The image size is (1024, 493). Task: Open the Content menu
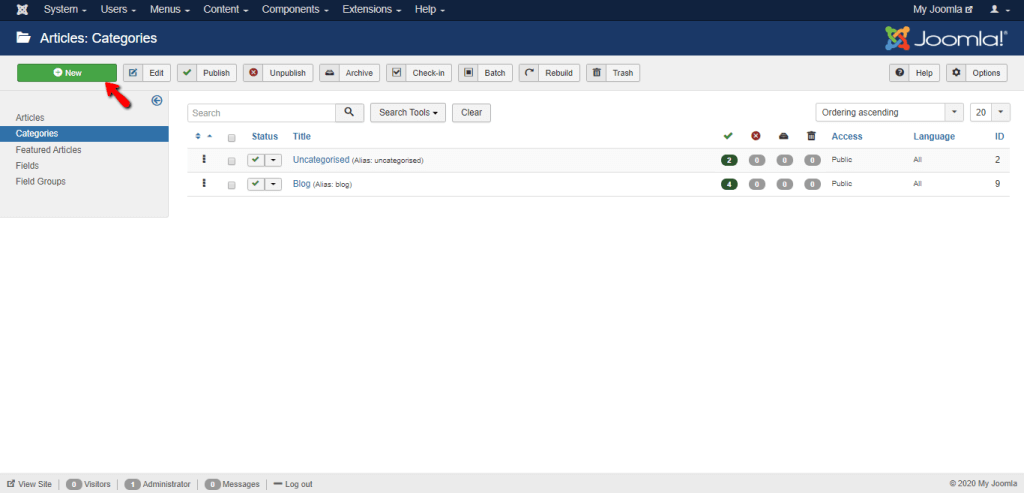point(226,10)
